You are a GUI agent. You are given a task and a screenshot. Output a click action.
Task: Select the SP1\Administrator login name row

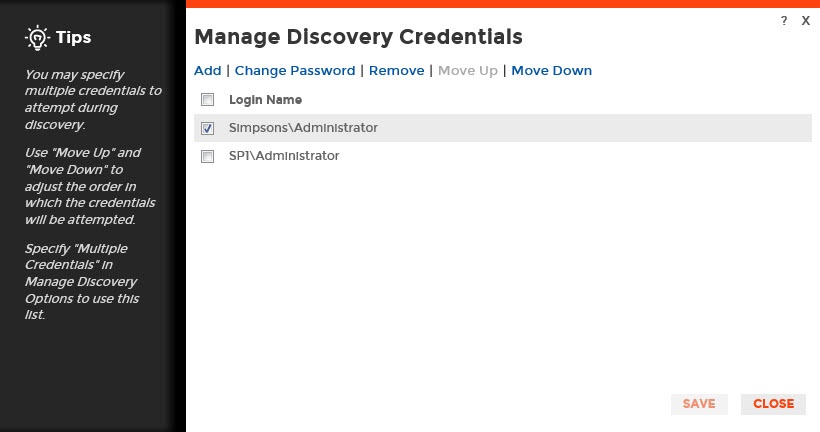click(284, 156)
